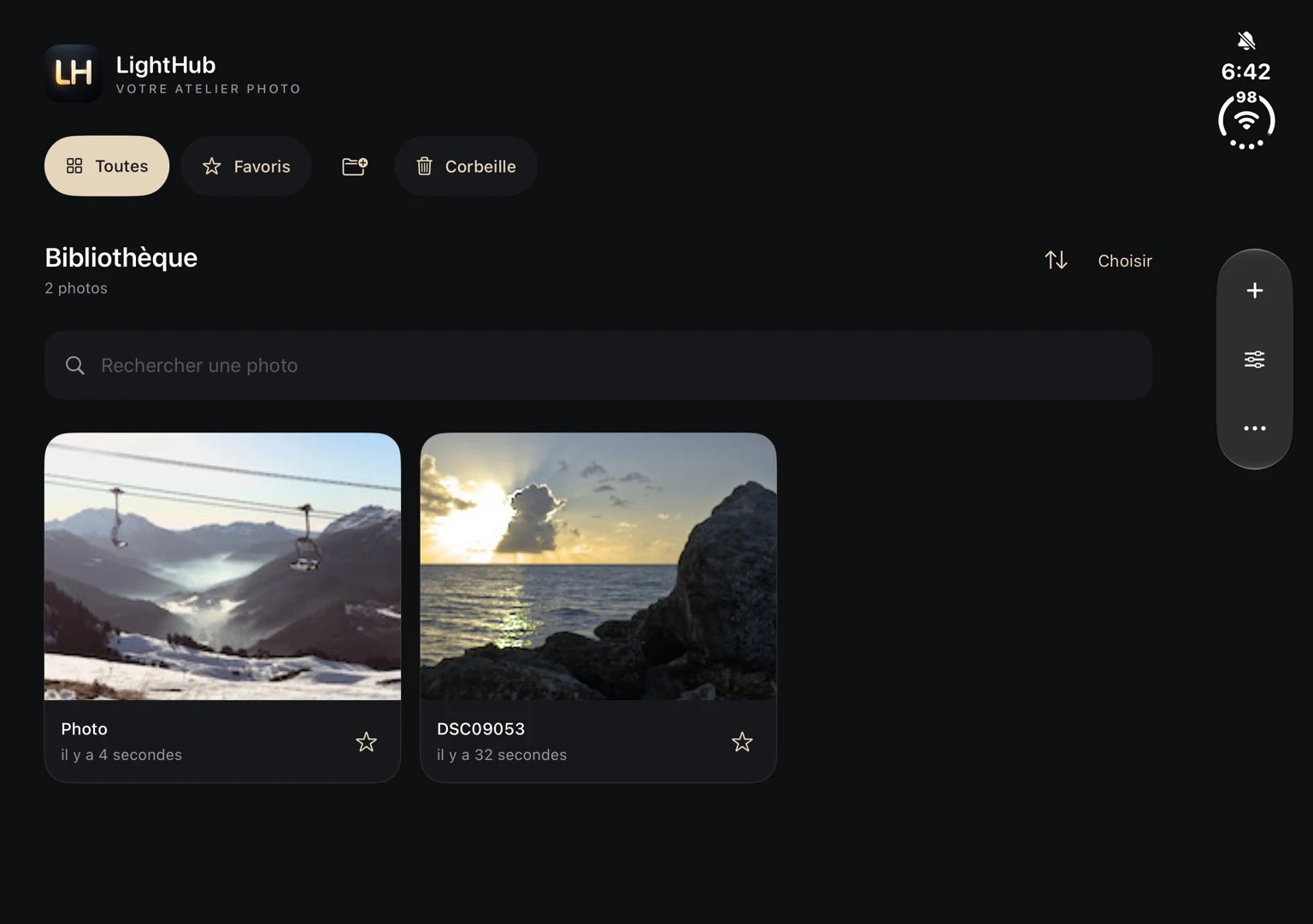Open the adjustment sliders icon
1313x924 pixels.
tap(1254, 359)
